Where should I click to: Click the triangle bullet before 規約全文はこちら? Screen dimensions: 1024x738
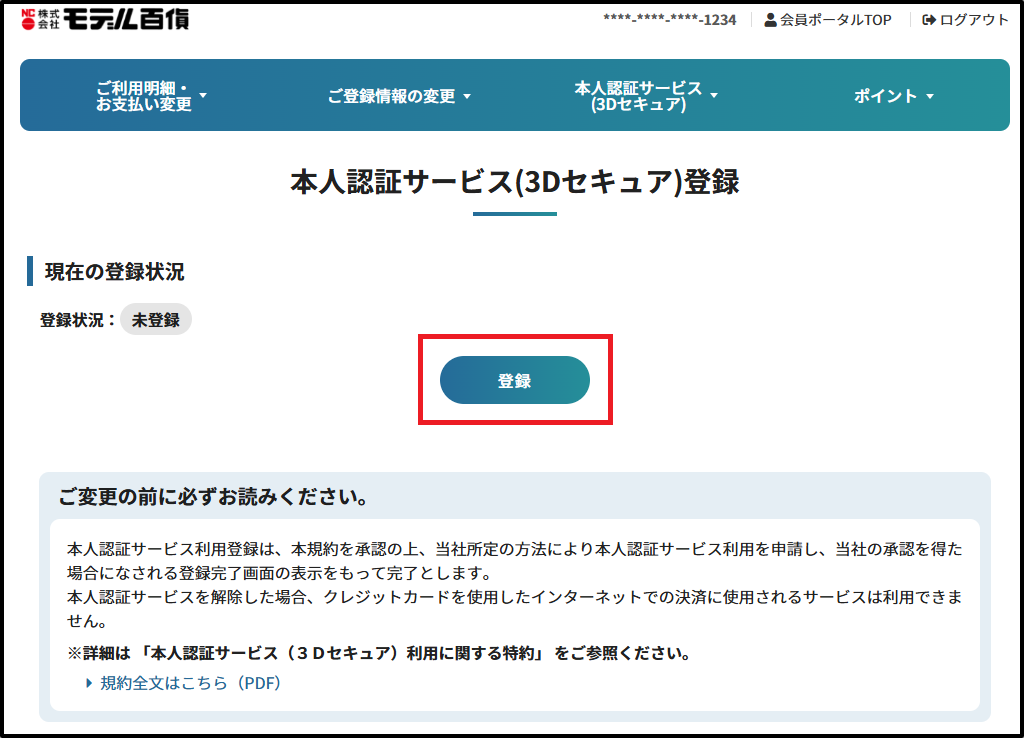[89, 683]
